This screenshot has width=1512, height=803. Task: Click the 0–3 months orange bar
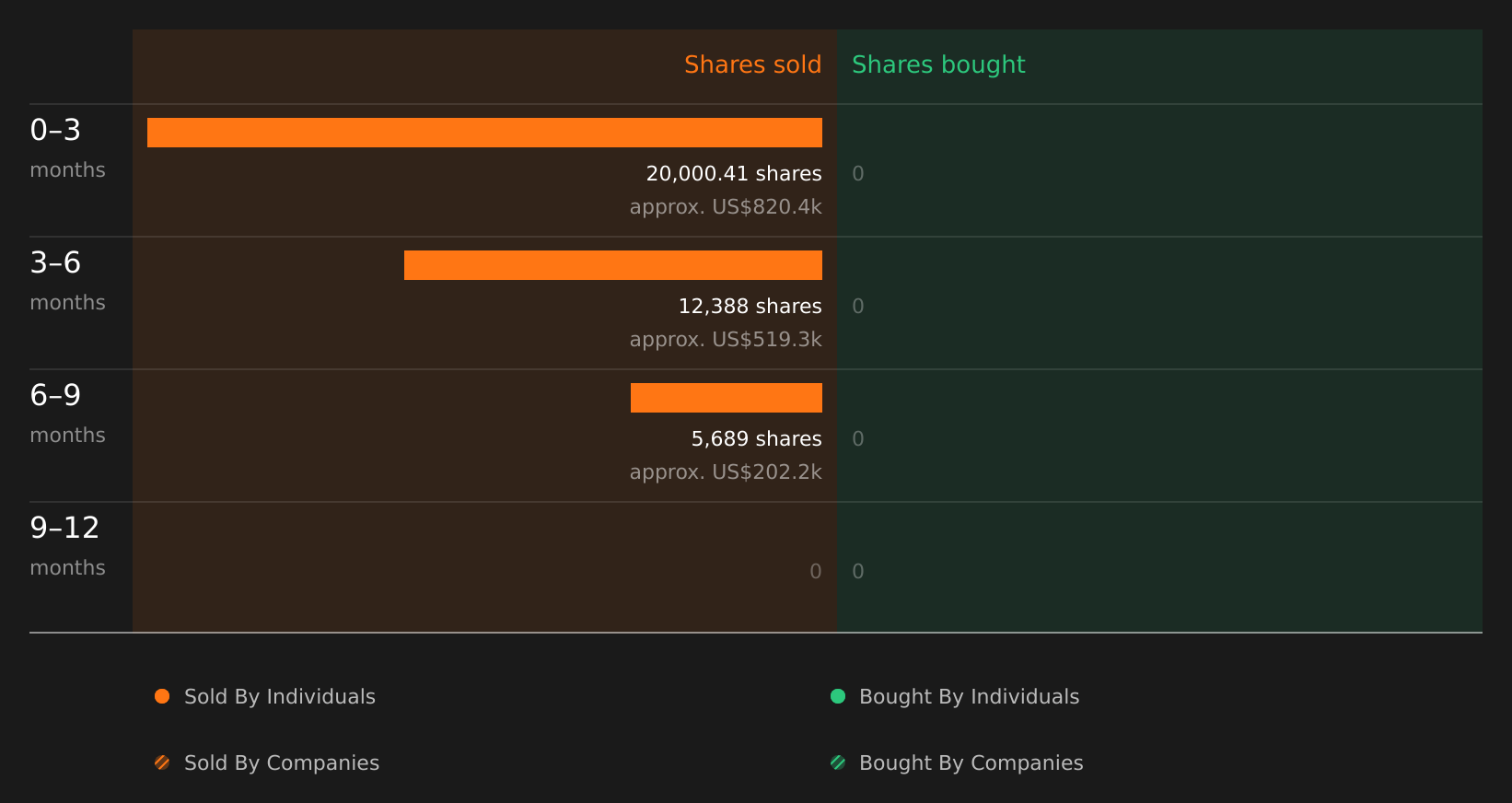484,133
